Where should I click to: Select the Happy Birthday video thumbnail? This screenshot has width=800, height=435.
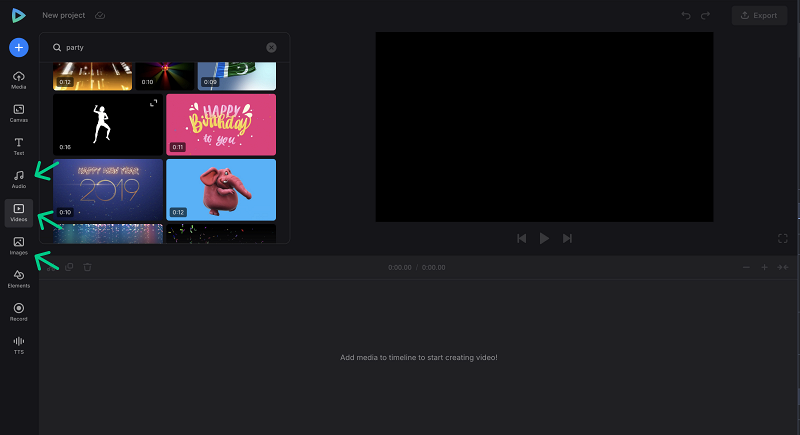(x=221, y=124)
